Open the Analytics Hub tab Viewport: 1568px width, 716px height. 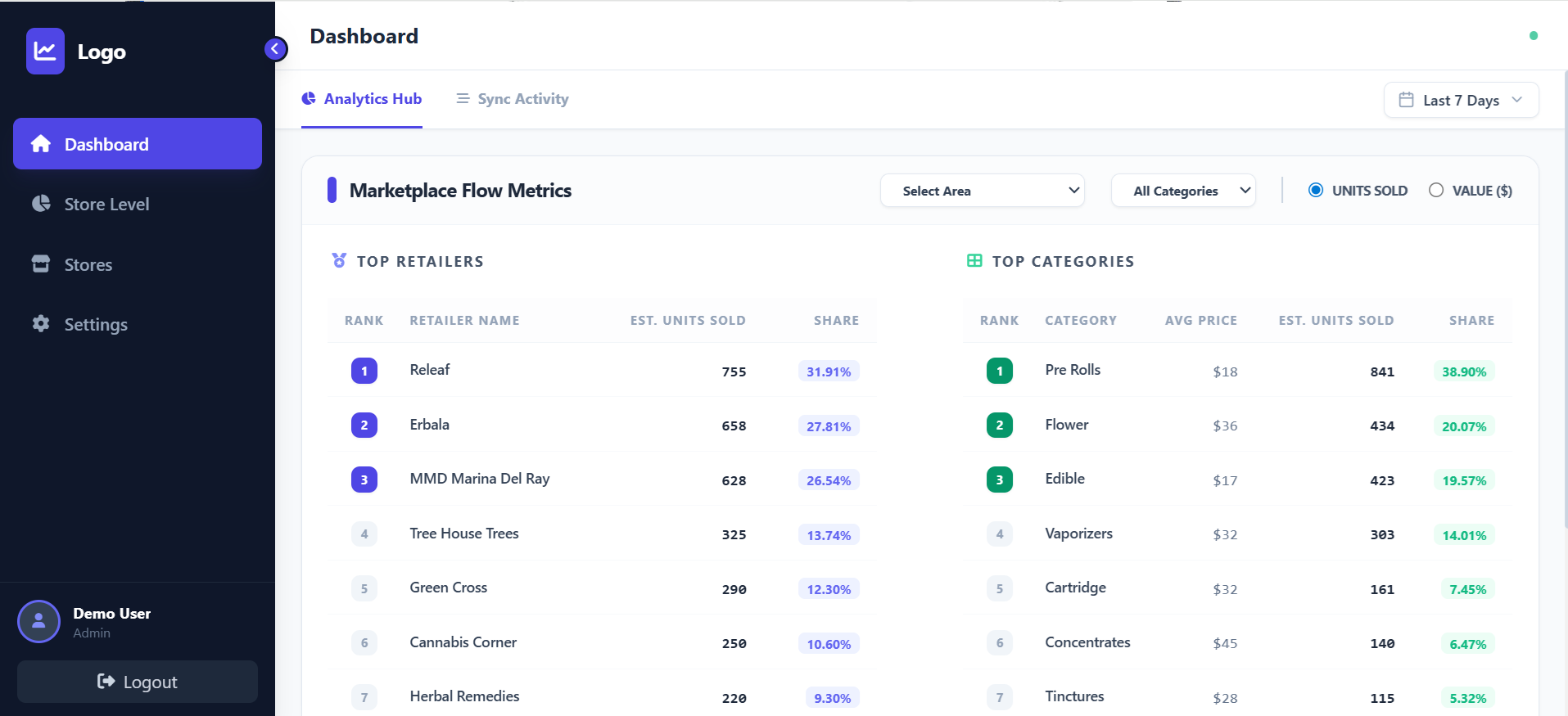coord(362,99)
